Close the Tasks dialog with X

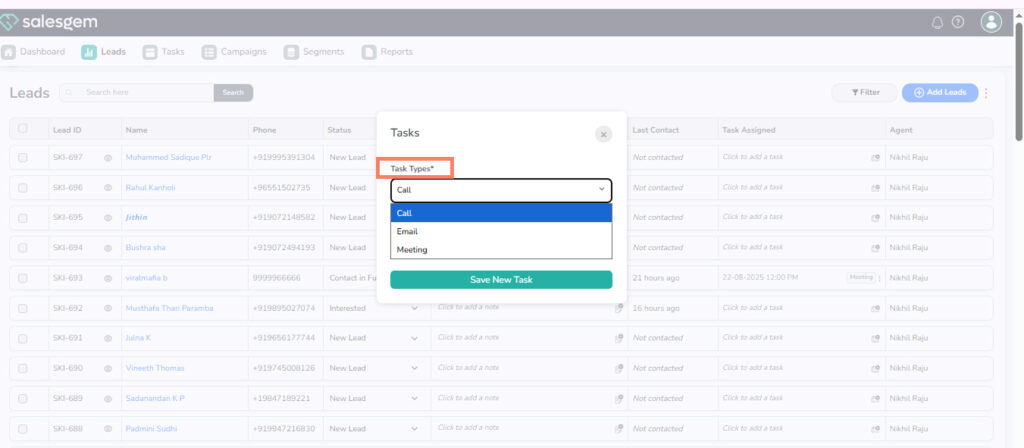(x=603, y=134)
